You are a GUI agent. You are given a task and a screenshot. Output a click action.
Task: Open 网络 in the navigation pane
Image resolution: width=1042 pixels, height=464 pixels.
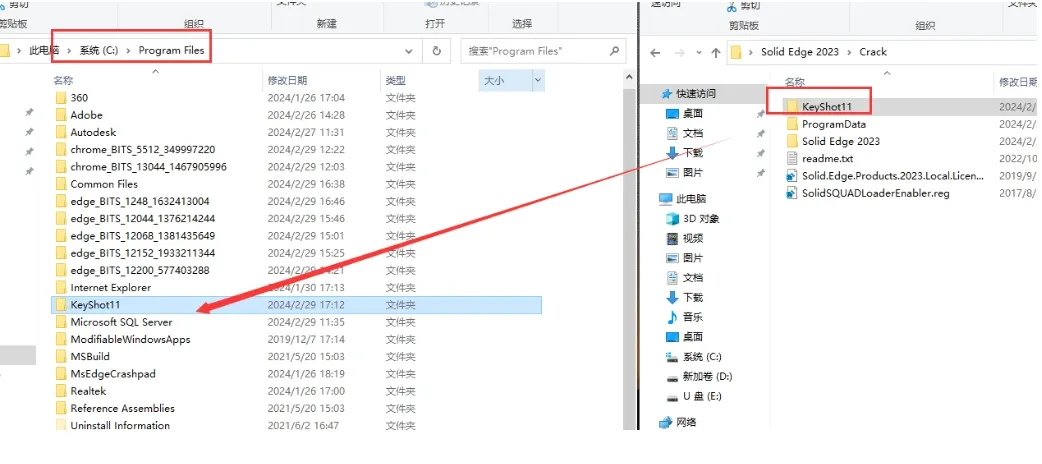point(678,422)
